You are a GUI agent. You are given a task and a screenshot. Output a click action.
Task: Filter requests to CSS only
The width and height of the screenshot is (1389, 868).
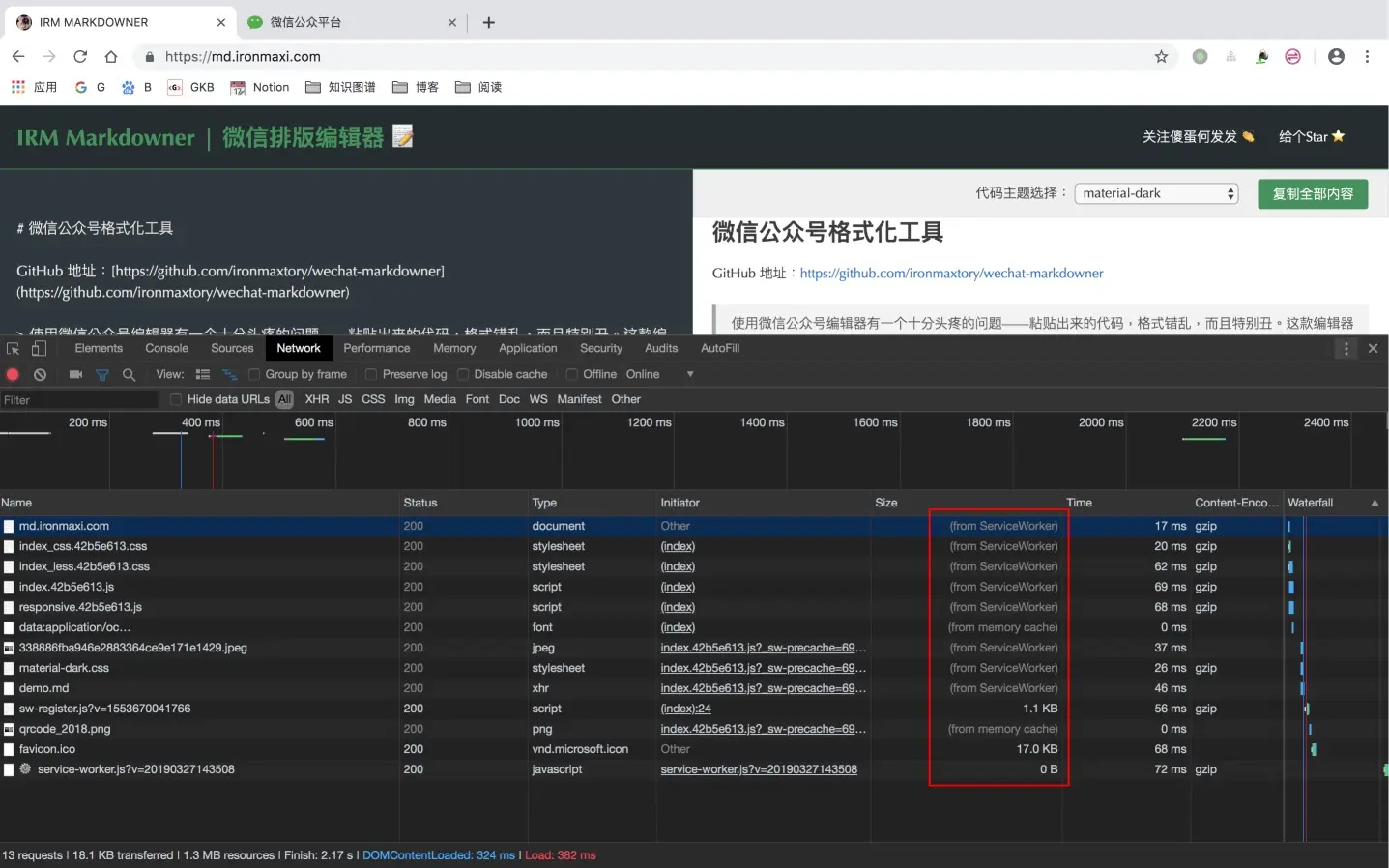click(373, 399)
